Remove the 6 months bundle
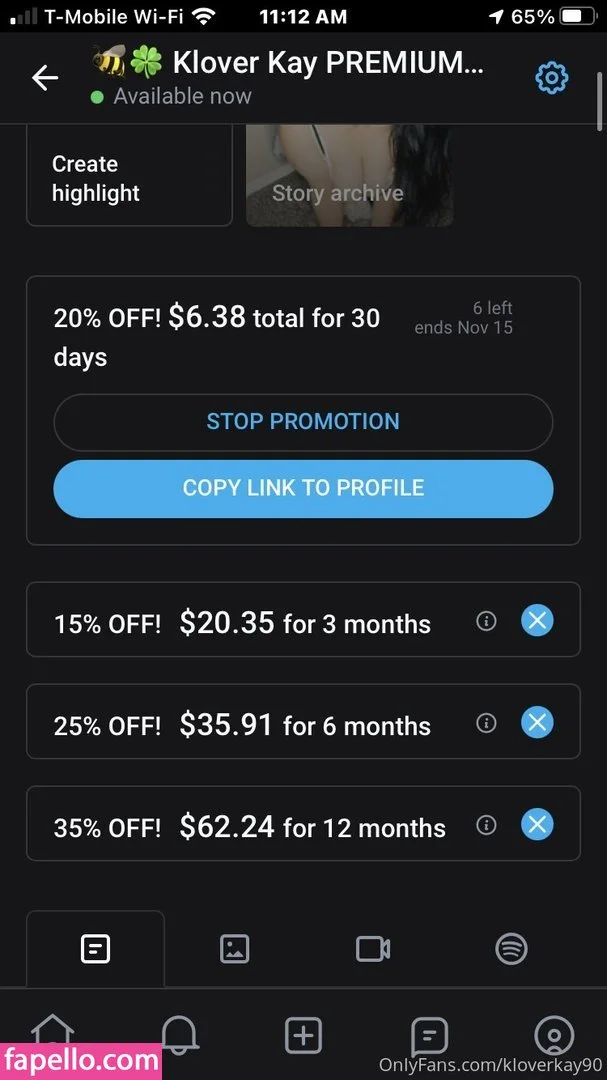The width and height of the screenshot is (607, 1080). (537, 722)
